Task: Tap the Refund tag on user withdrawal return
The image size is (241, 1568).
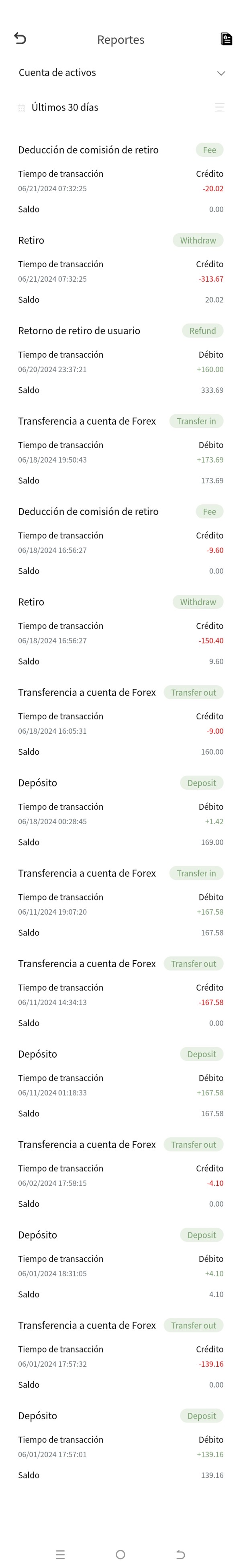Action: [203, 331]
